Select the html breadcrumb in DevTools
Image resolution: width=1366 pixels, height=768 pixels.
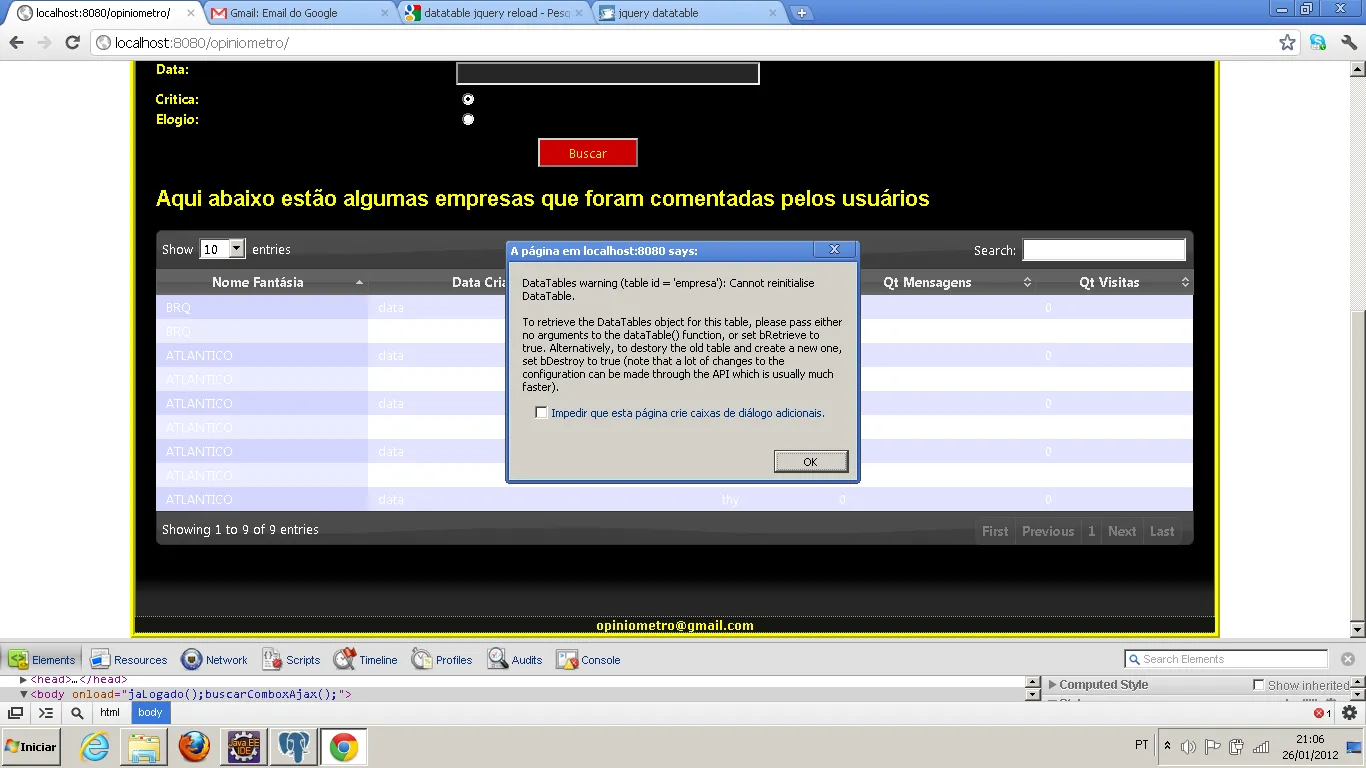[x=109, y=713]
